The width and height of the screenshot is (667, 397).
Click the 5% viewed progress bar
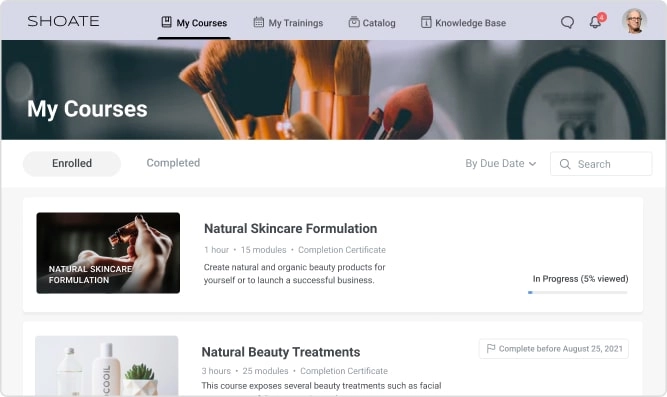coord(577,292)
